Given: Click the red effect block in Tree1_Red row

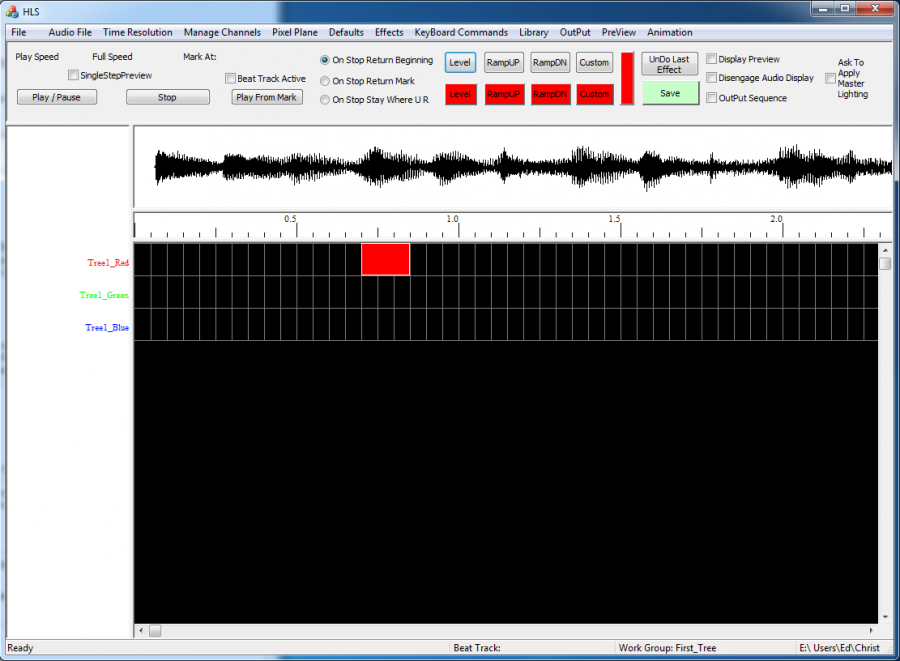Looking at the screenshot, I should [x=385, y=259].
